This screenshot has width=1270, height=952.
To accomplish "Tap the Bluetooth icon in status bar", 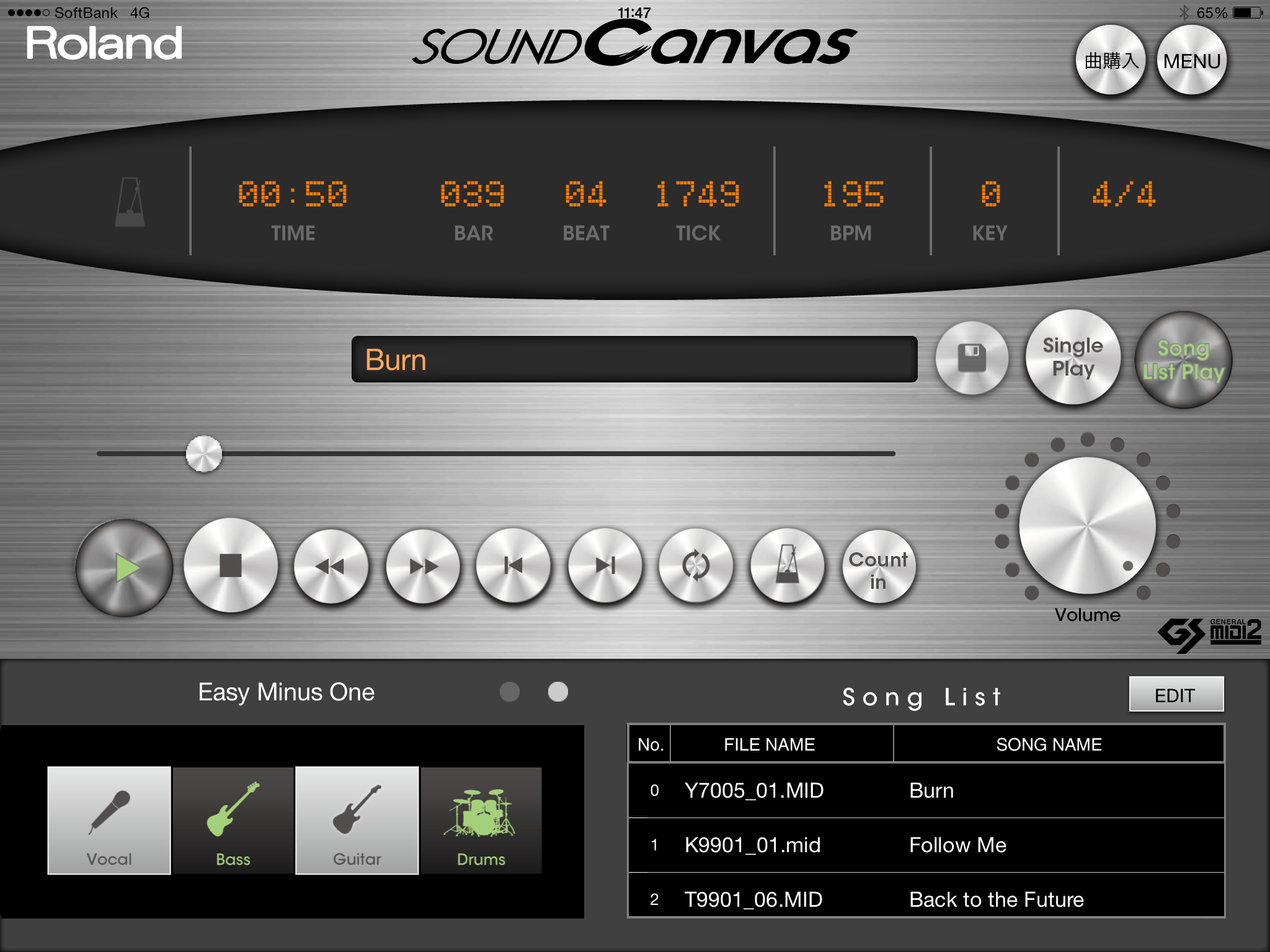I will [x=1184, y=12].
